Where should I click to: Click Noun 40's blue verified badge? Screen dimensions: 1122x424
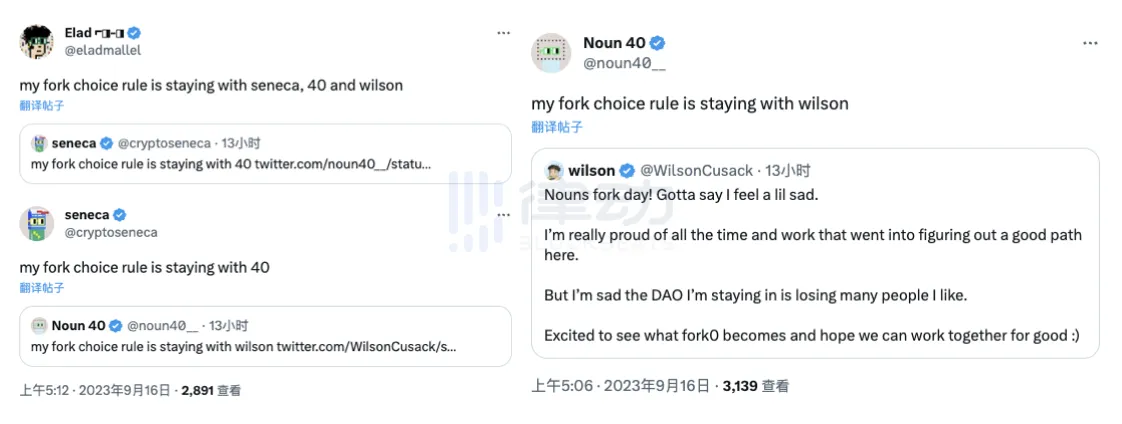(657, 43)
